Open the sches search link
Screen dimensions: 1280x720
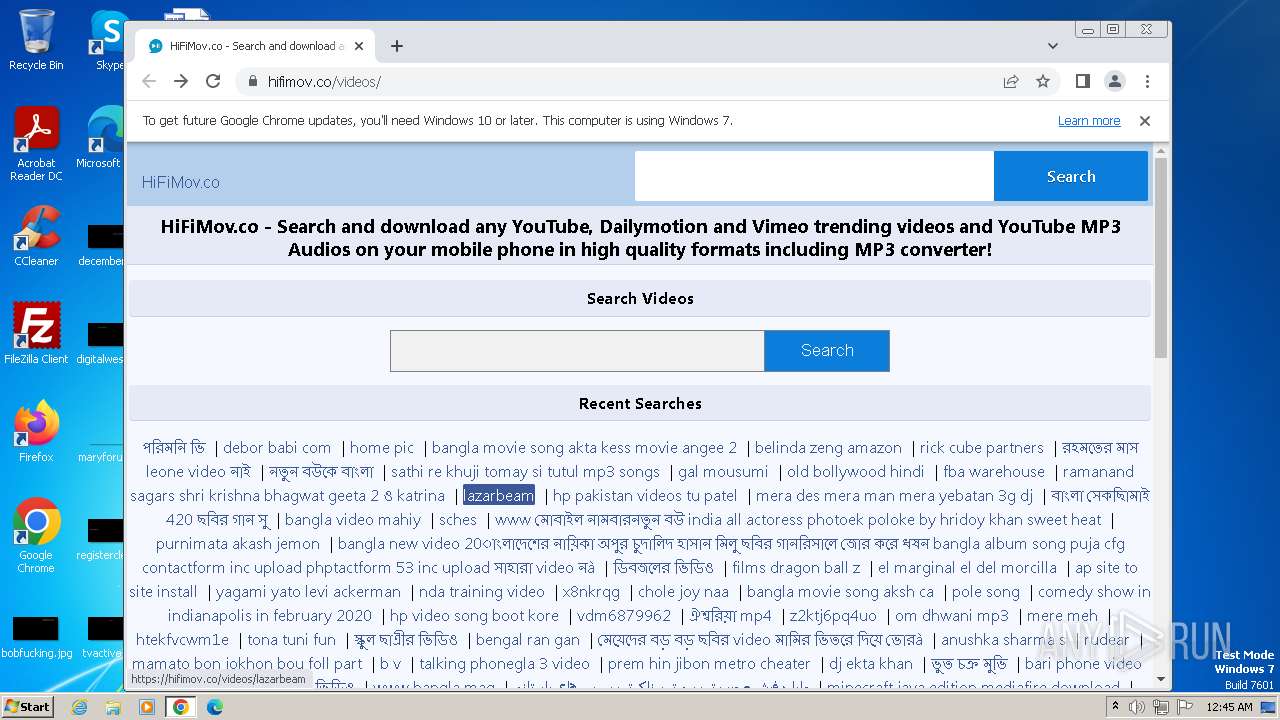458,520
